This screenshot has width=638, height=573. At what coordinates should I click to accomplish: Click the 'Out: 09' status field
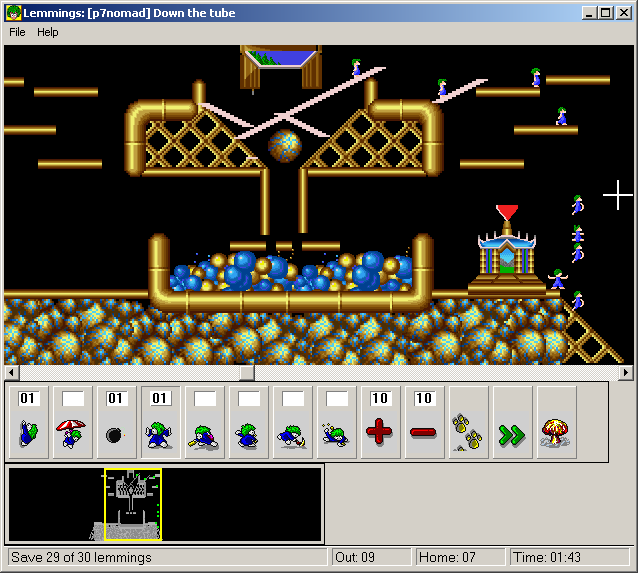click(371, 557)
